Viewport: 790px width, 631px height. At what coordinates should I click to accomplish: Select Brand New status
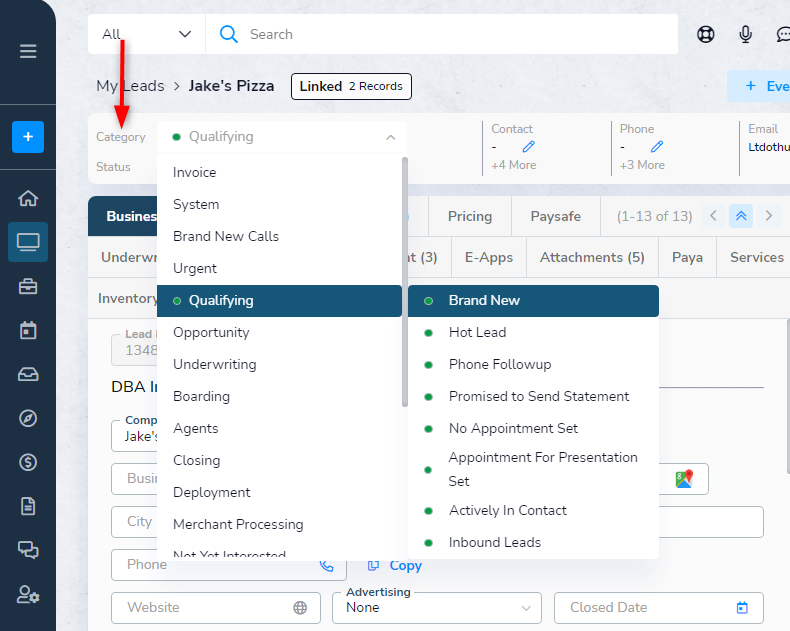tap(533, 300)
